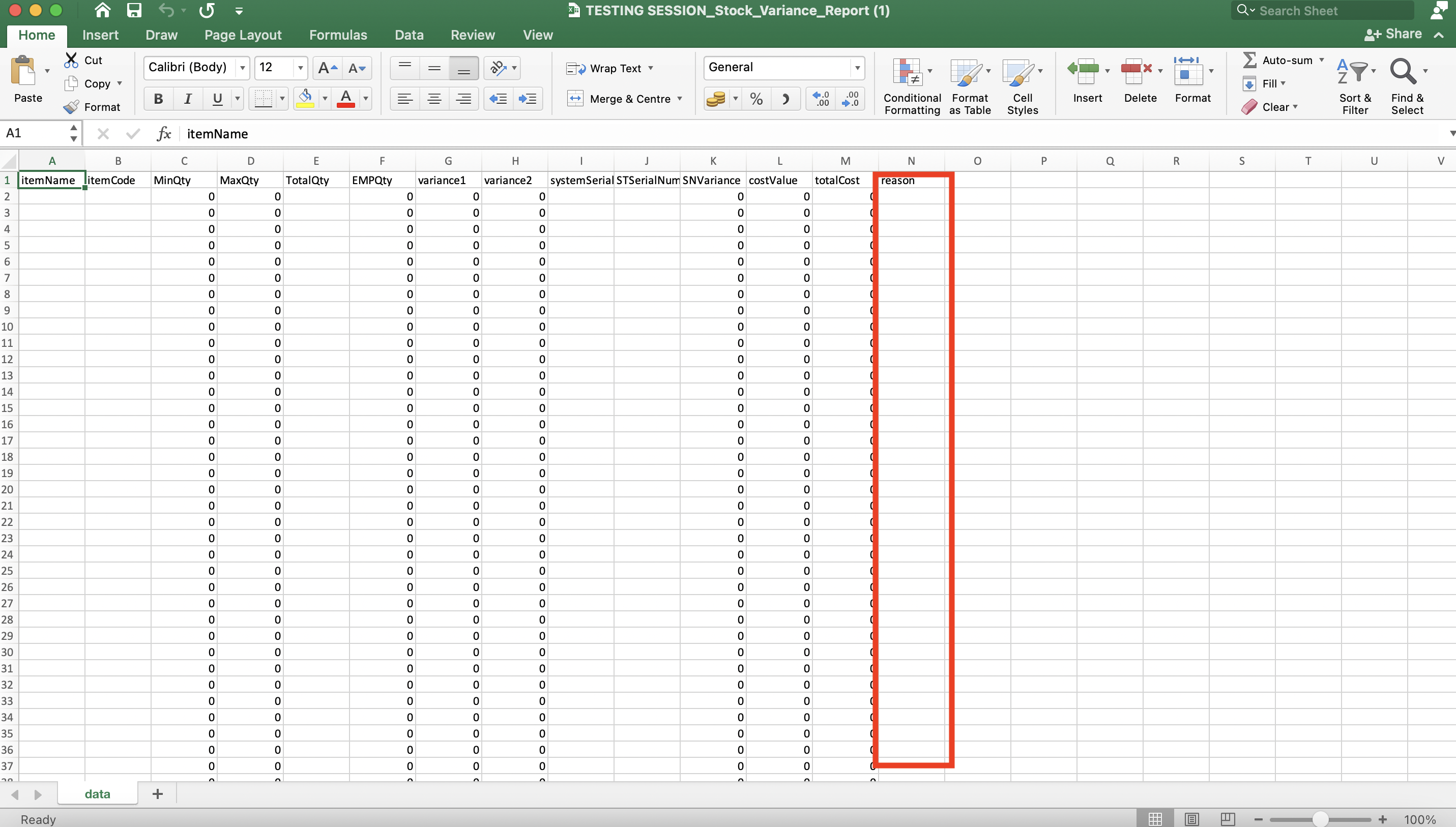Switch to Page Layout view in status bar
Image resolution: width=1456 pixels, height=827 pixels.
[1191, 819]
